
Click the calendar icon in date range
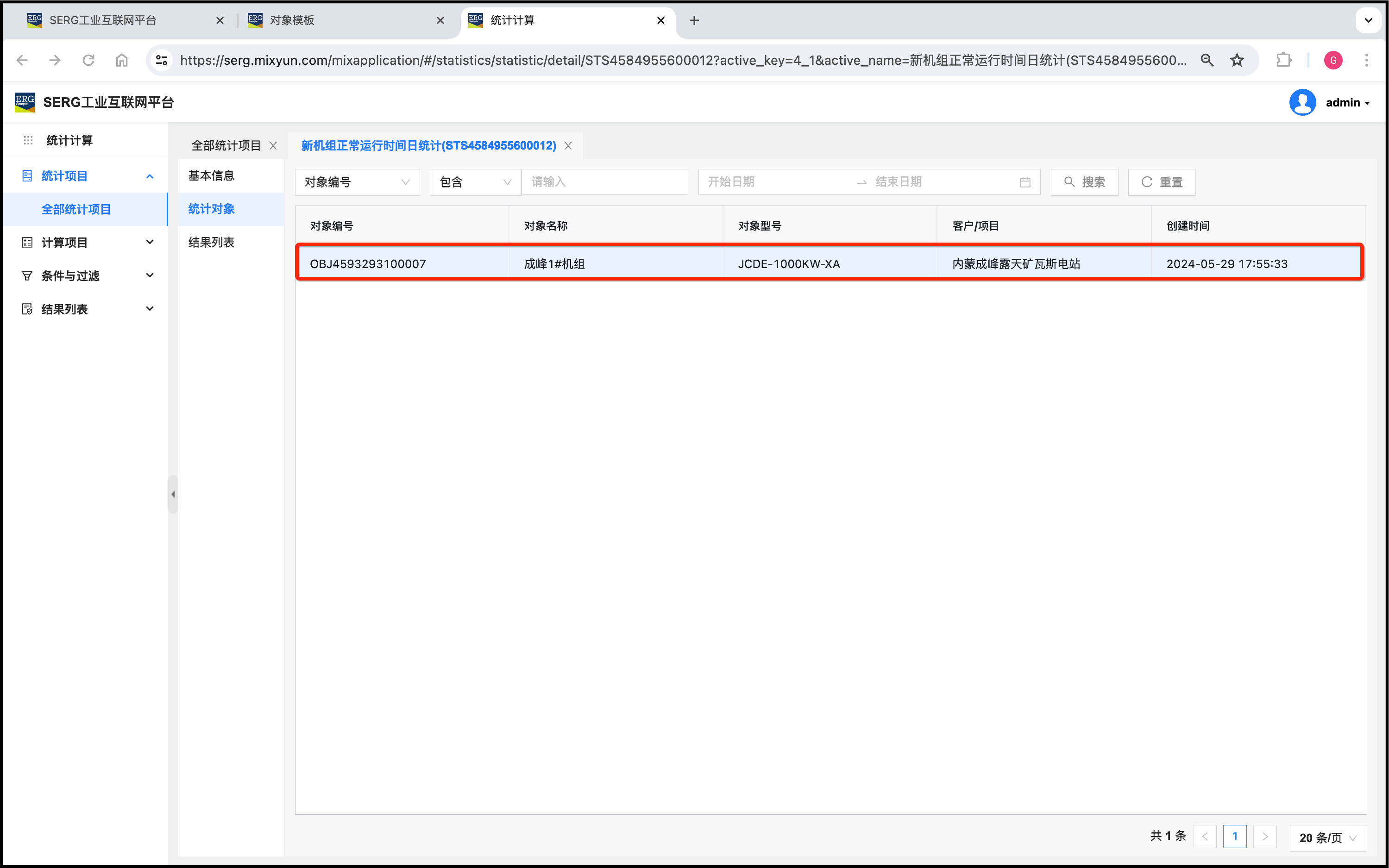point(1024,182)
